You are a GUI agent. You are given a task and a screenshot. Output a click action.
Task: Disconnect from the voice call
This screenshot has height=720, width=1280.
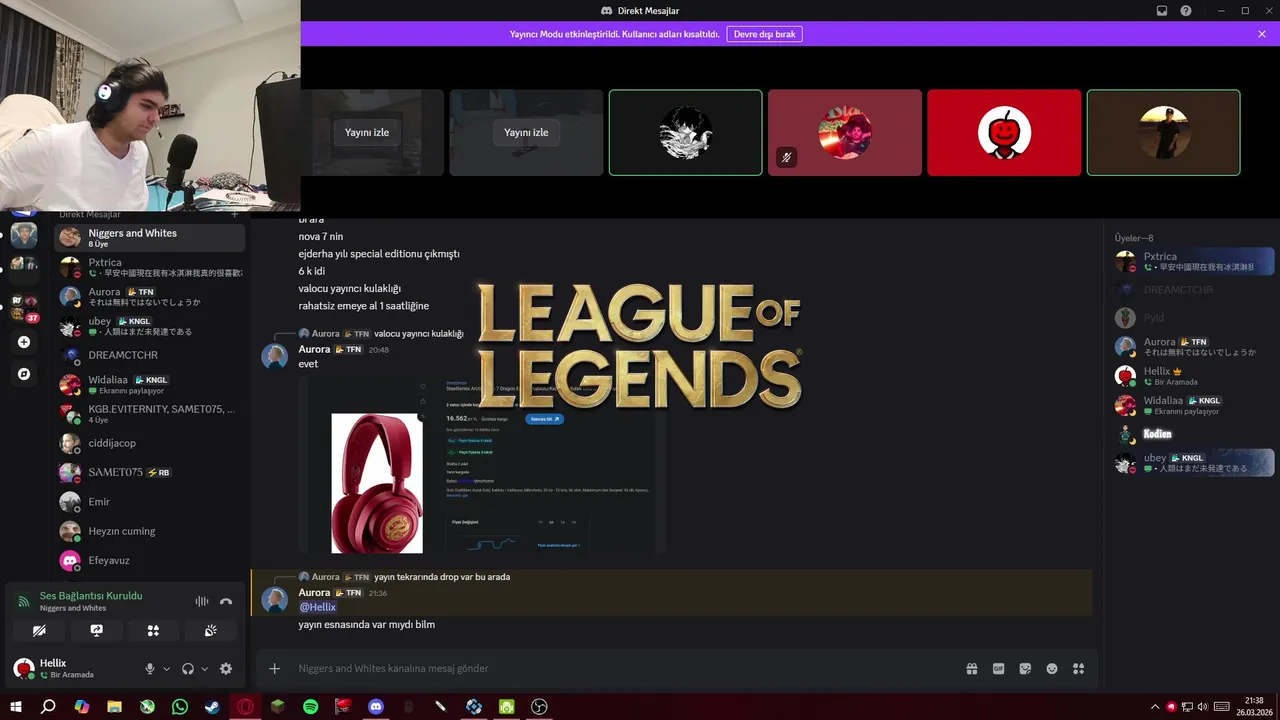point(226,601)
